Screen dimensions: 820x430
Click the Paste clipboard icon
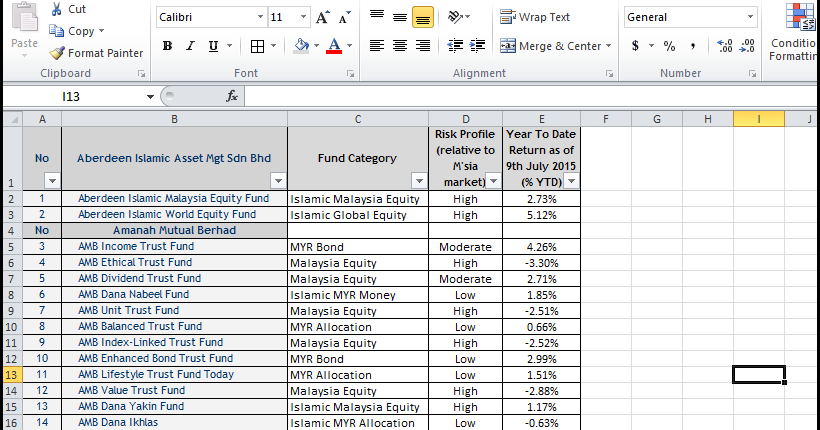point(25,18)
